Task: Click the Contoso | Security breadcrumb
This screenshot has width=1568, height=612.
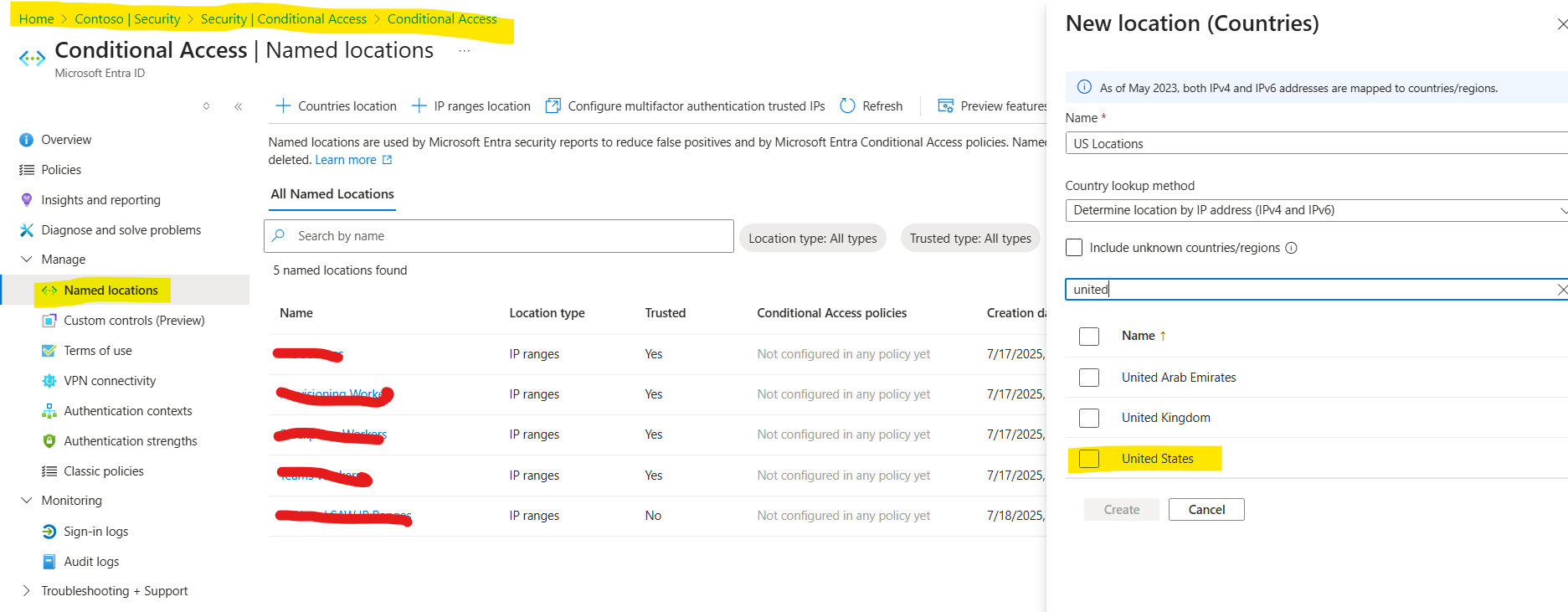Action: [x=127, y=19]
